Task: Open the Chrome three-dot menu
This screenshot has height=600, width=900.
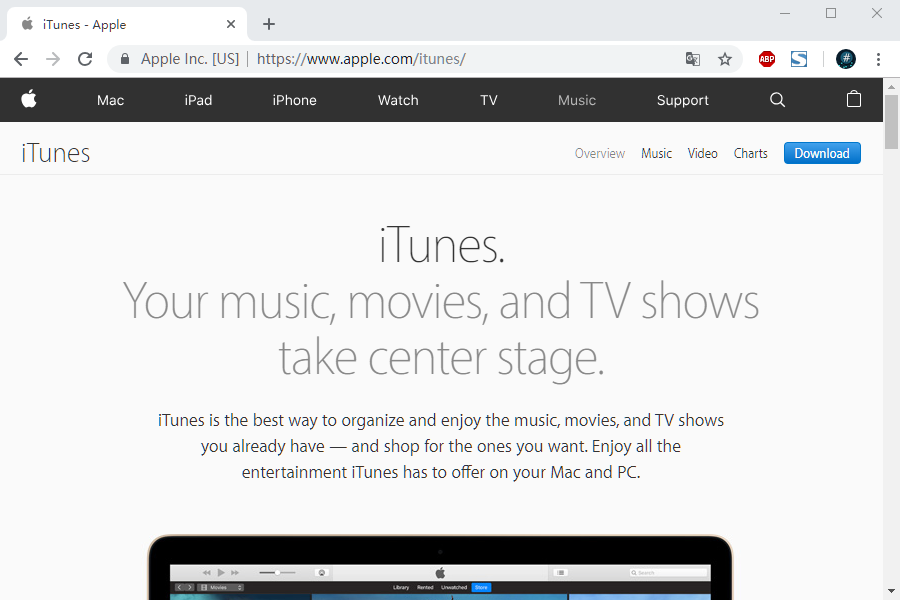Action: point(878,59)
